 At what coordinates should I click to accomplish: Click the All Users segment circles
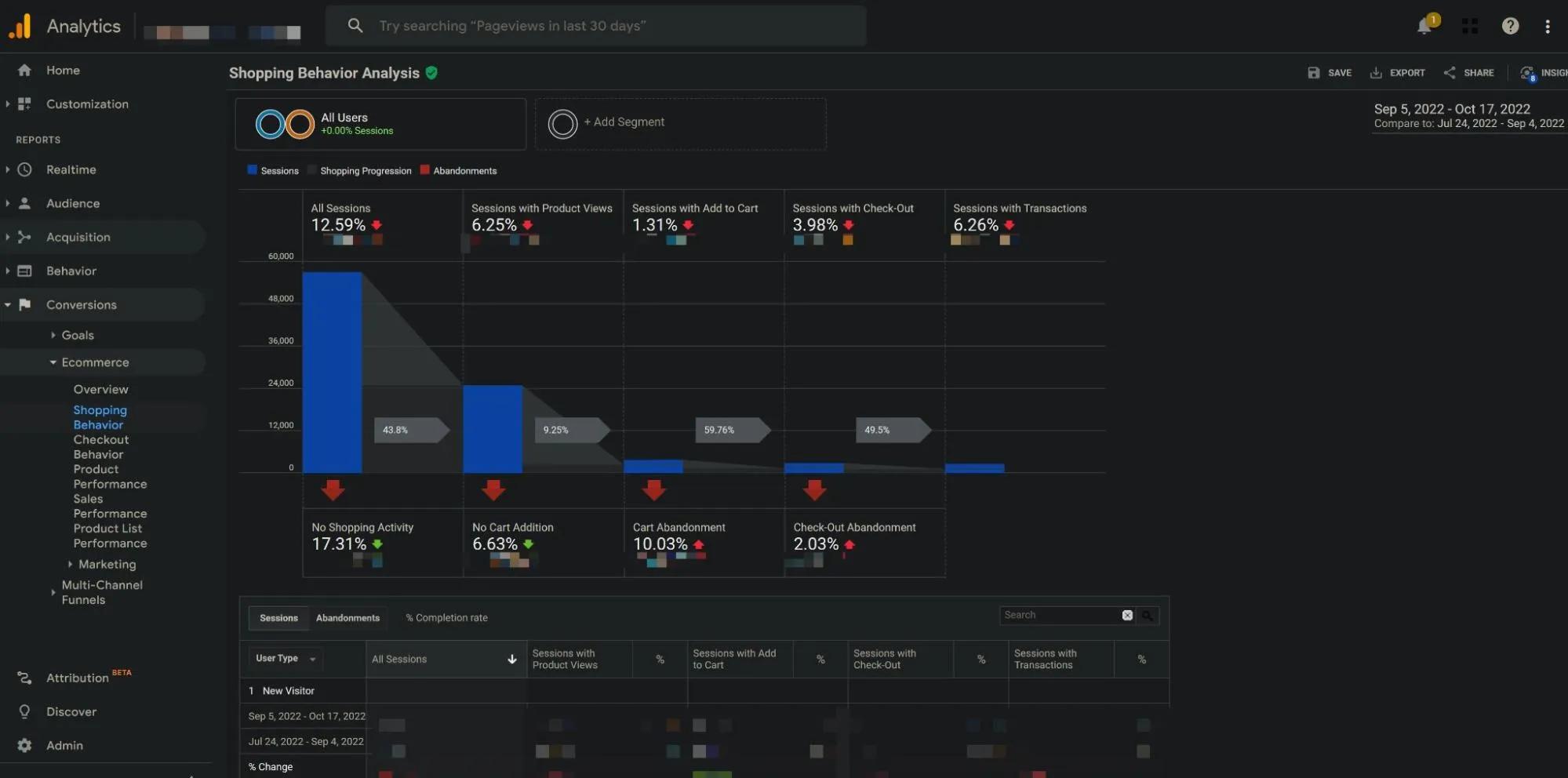point(285,124)
